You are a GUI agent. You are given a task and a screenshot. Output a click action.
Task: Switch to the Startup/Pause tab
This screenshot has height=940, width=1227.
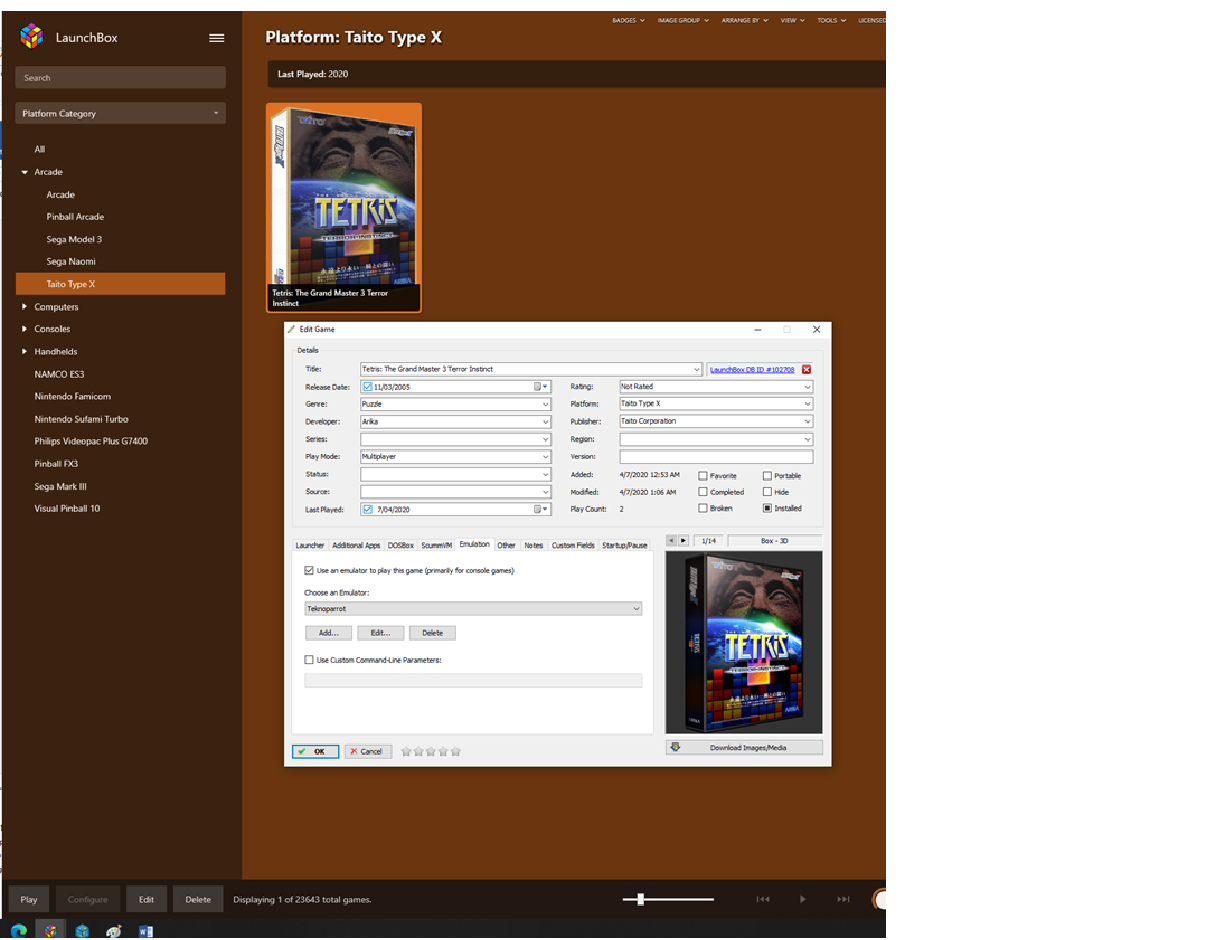tap(625, 545)
